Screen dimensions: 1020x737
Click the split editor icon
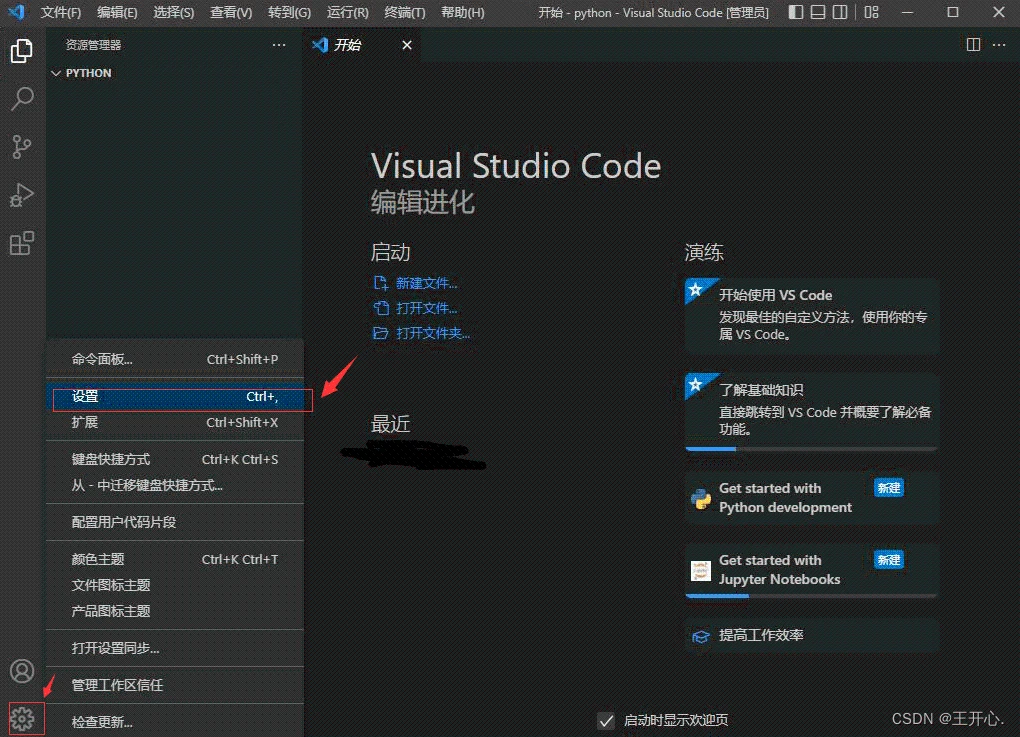[x=973, y=45]
